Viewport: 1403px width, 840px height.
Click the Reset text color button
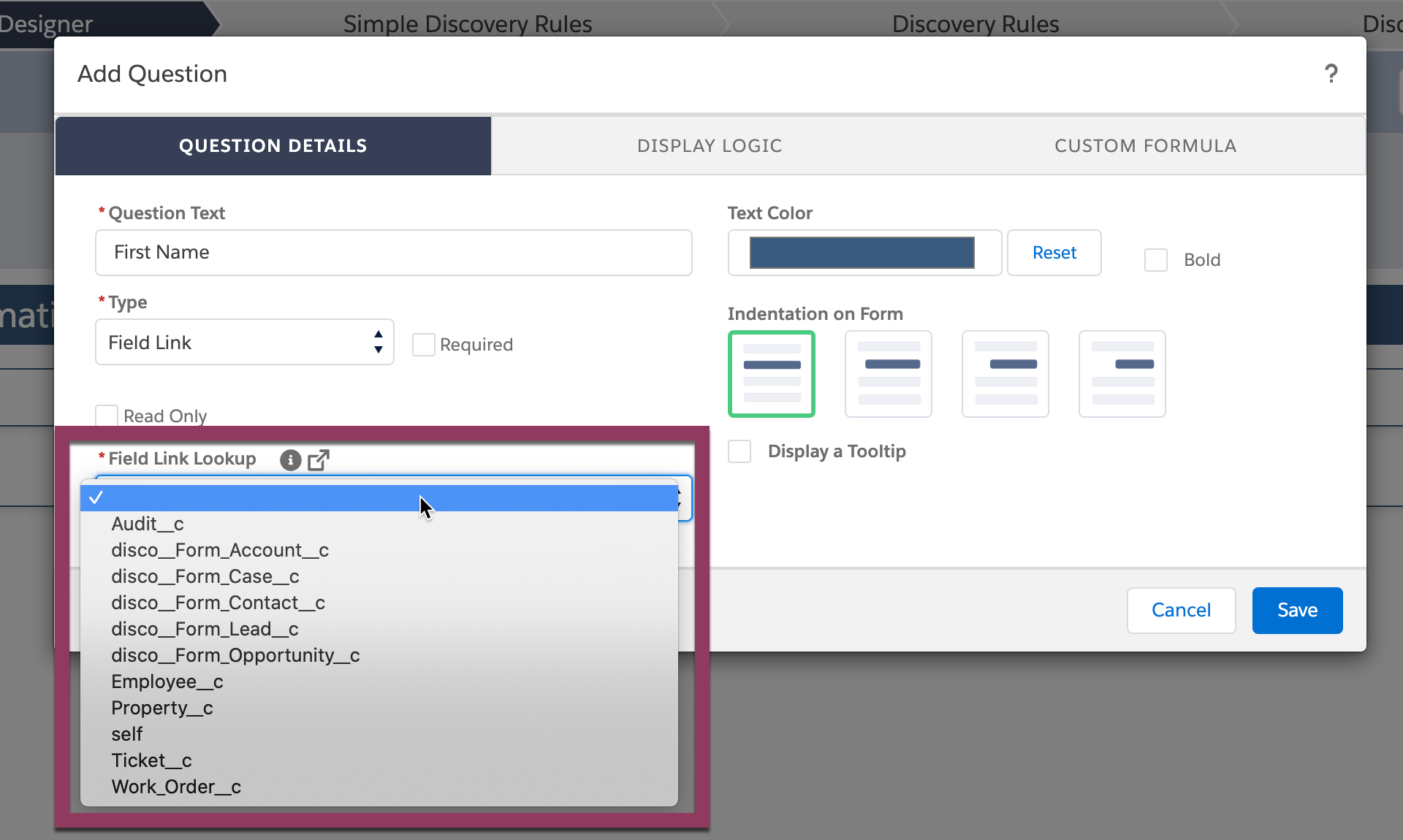[1054, 253]
